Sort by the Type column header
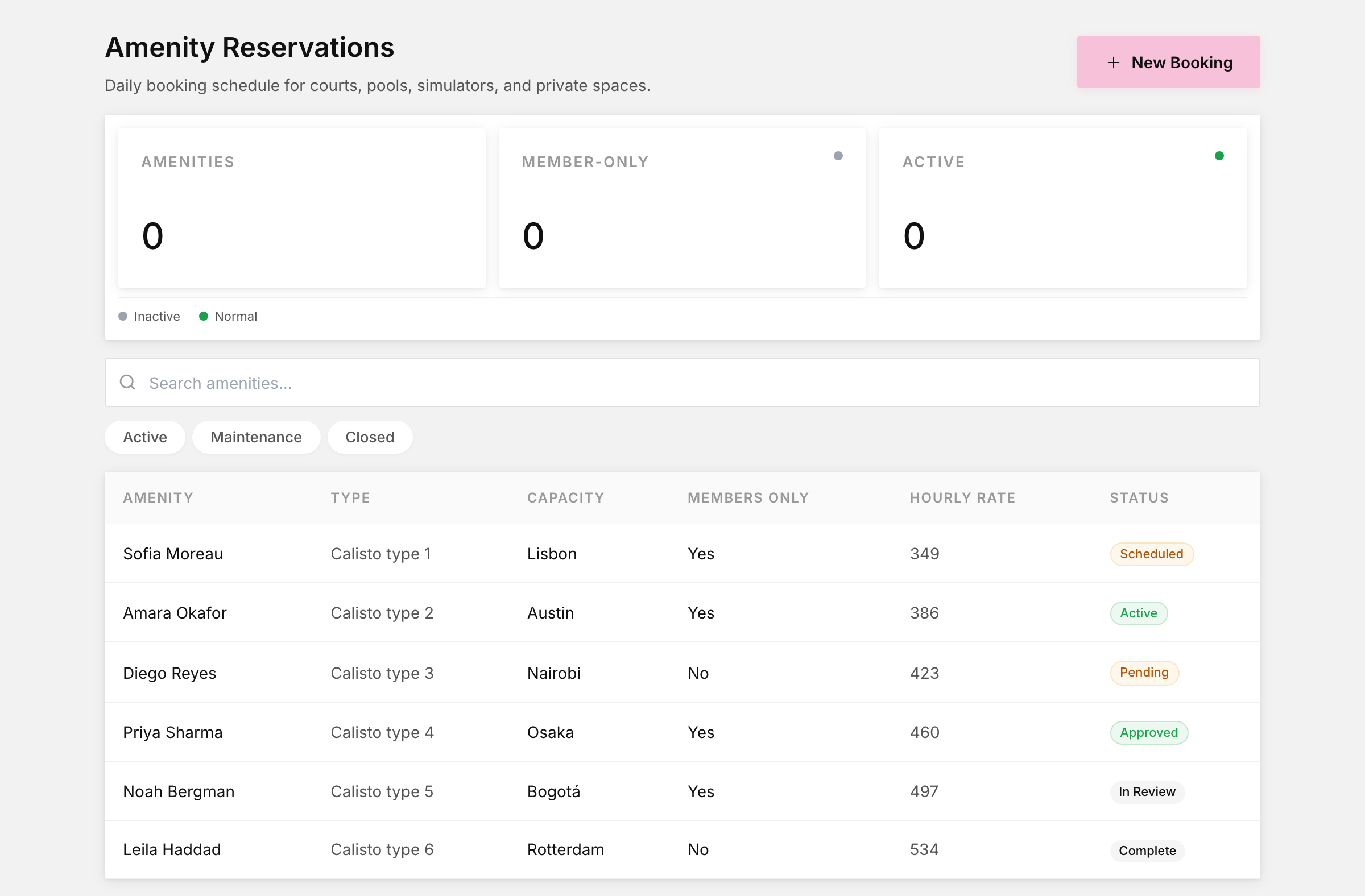 [350, 498]
